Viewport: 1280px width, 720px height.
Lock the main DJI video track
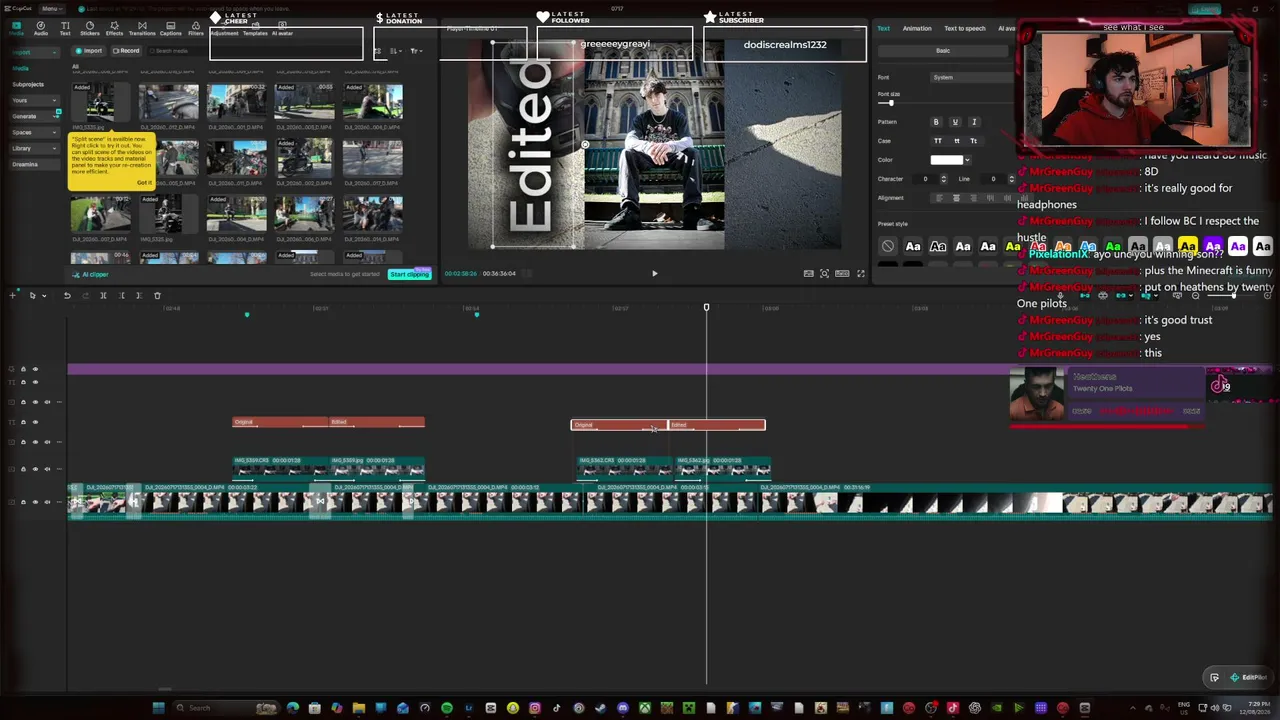(x=24, y=502)
